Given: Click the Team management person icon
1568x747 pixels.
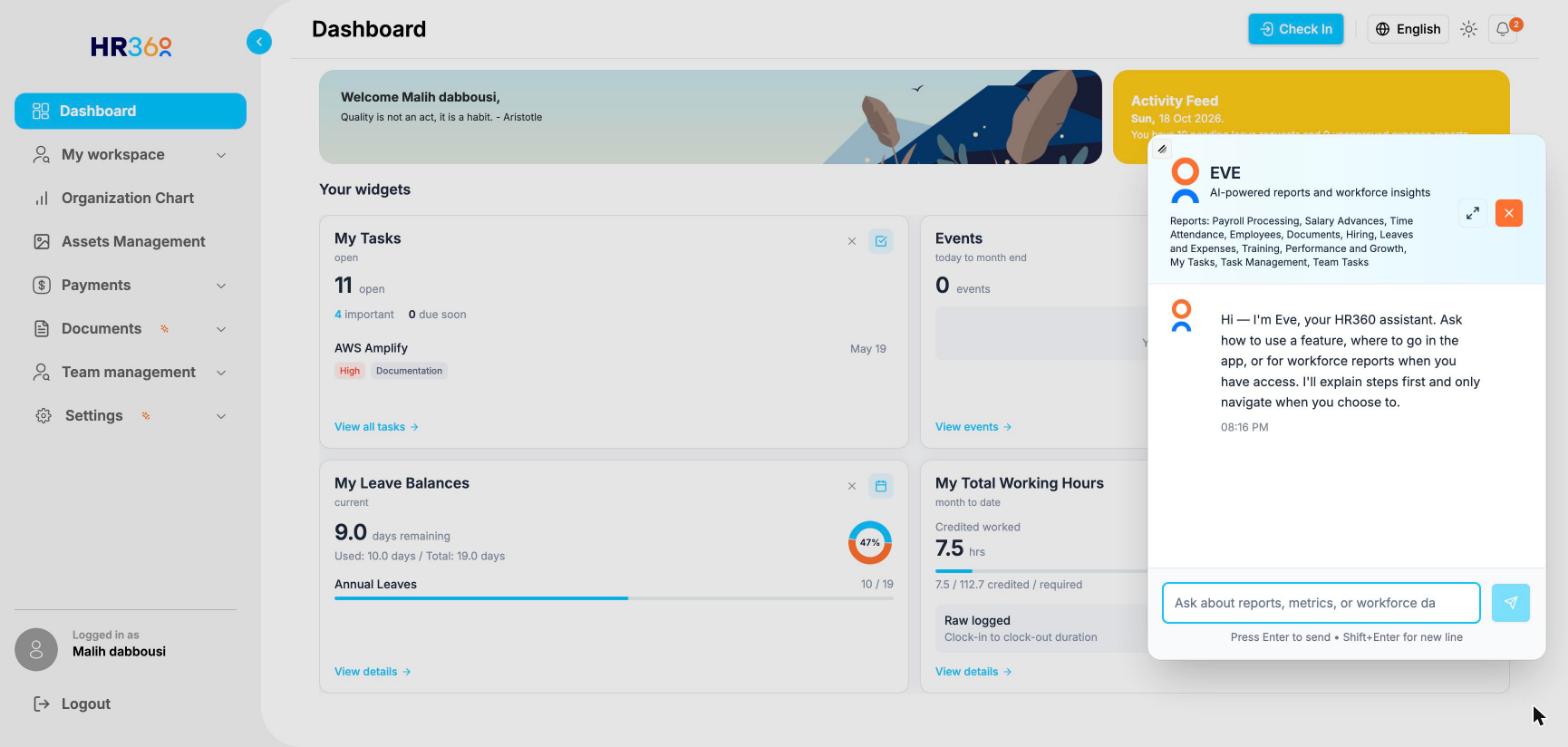Looking at the screenshot, I should click(x=41, y=372).
